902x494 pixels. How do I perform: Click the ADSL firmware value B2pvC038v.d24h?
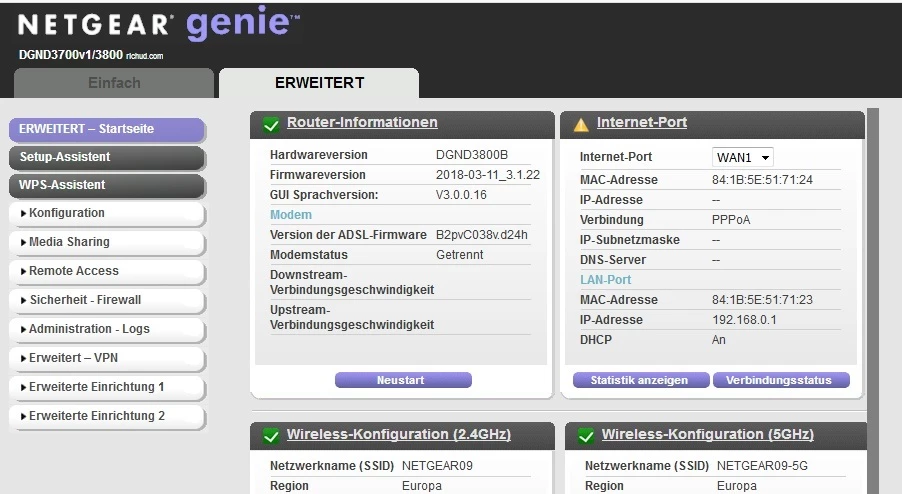tap(481, 235)
